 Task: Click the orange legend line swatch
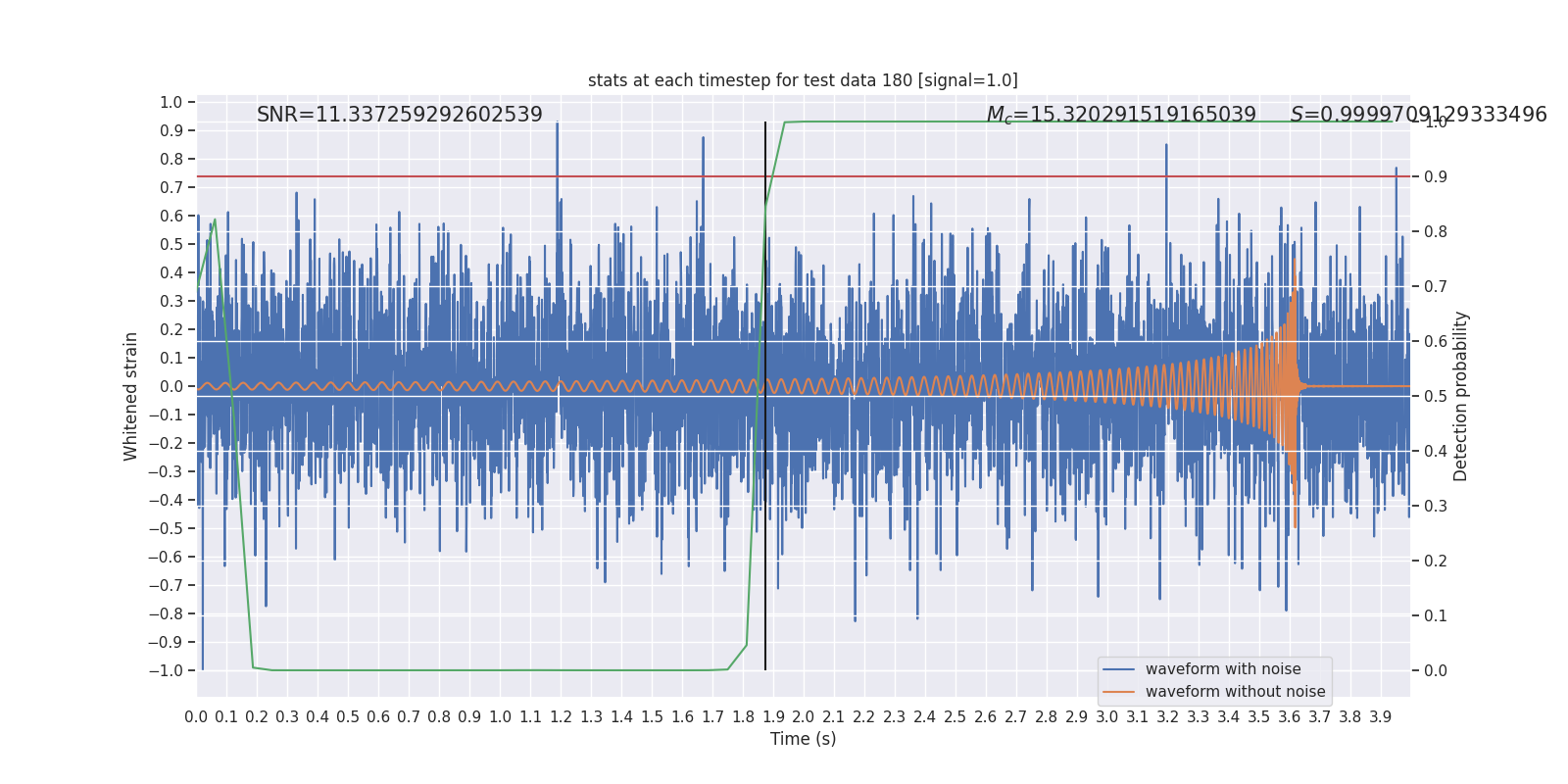(x=1118, y=692)
